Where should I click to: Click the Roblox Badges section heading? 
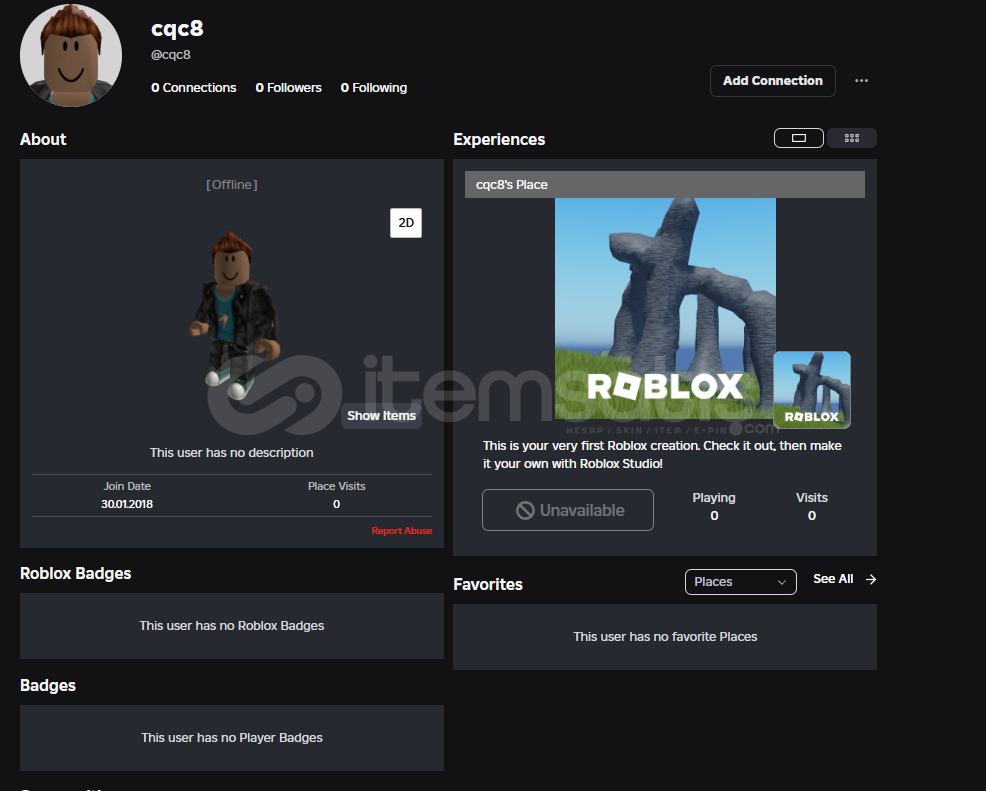75,573
